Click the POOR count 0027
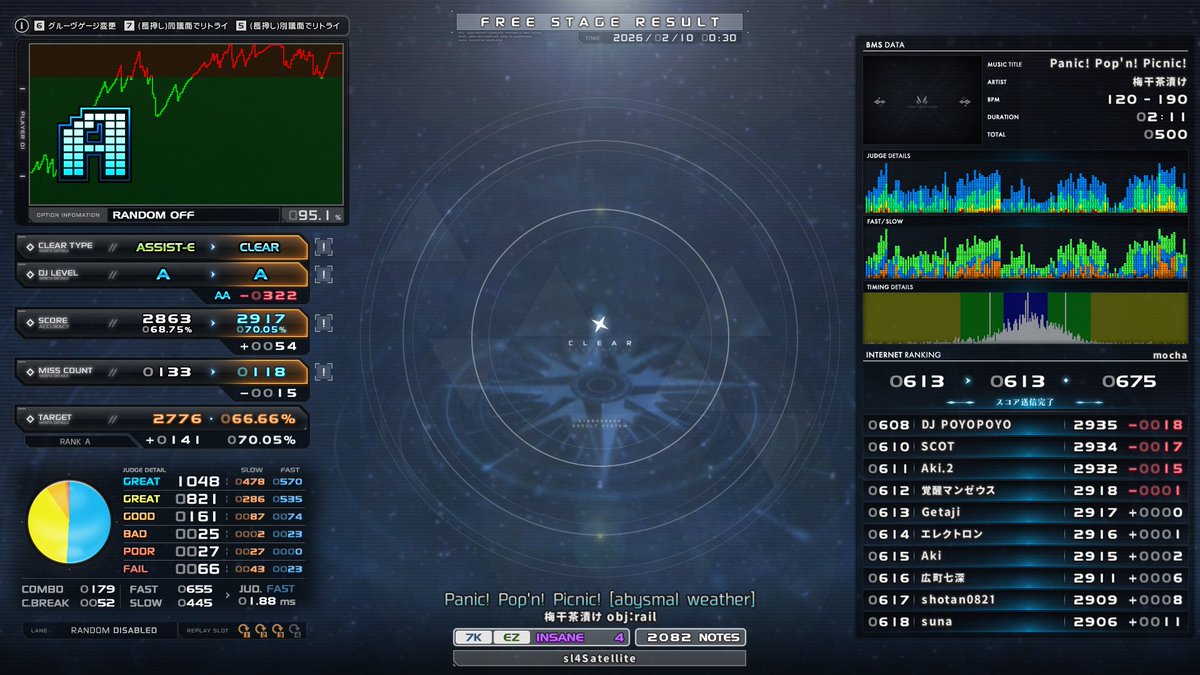Image resolution: width=1200 pixels, height=675 pixels. (197, 551)
